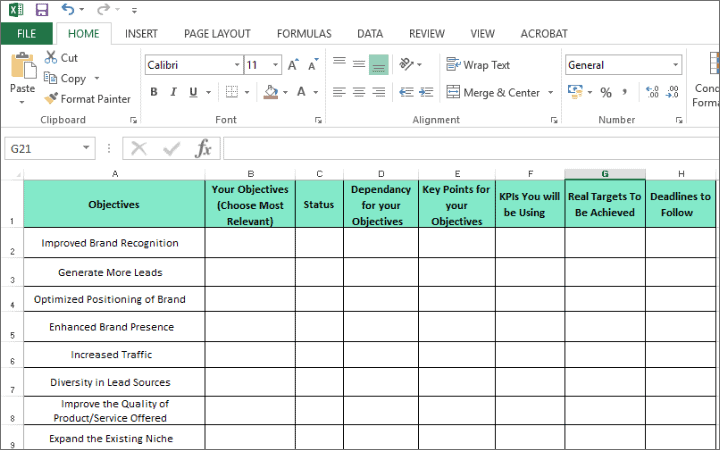Toggle Bold formatting
Viewport: 720px width, 450px height.
[154, 92]
